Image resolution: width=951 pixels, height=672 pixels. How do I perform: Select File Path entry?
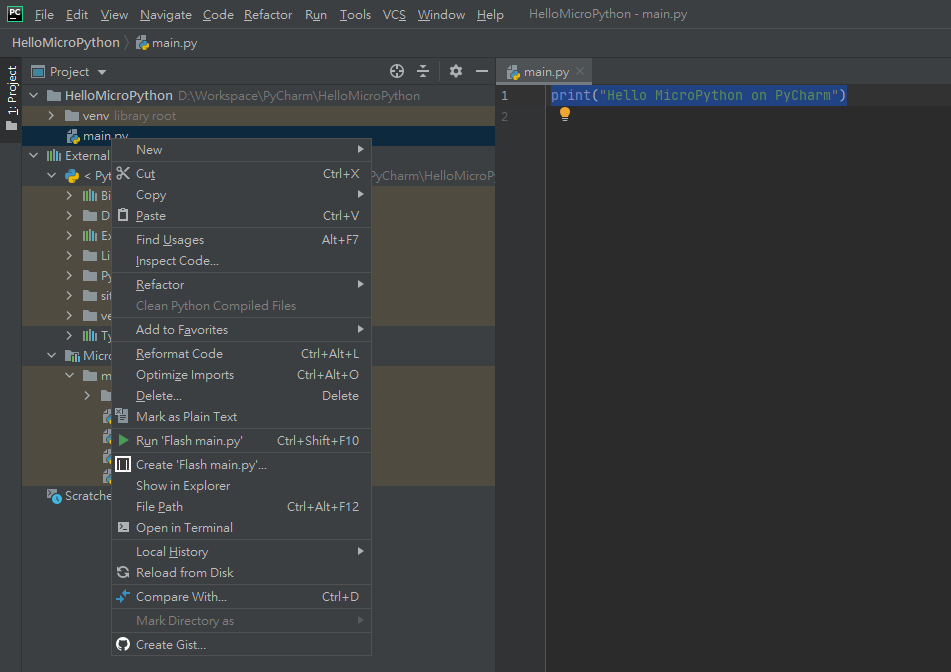241,506
